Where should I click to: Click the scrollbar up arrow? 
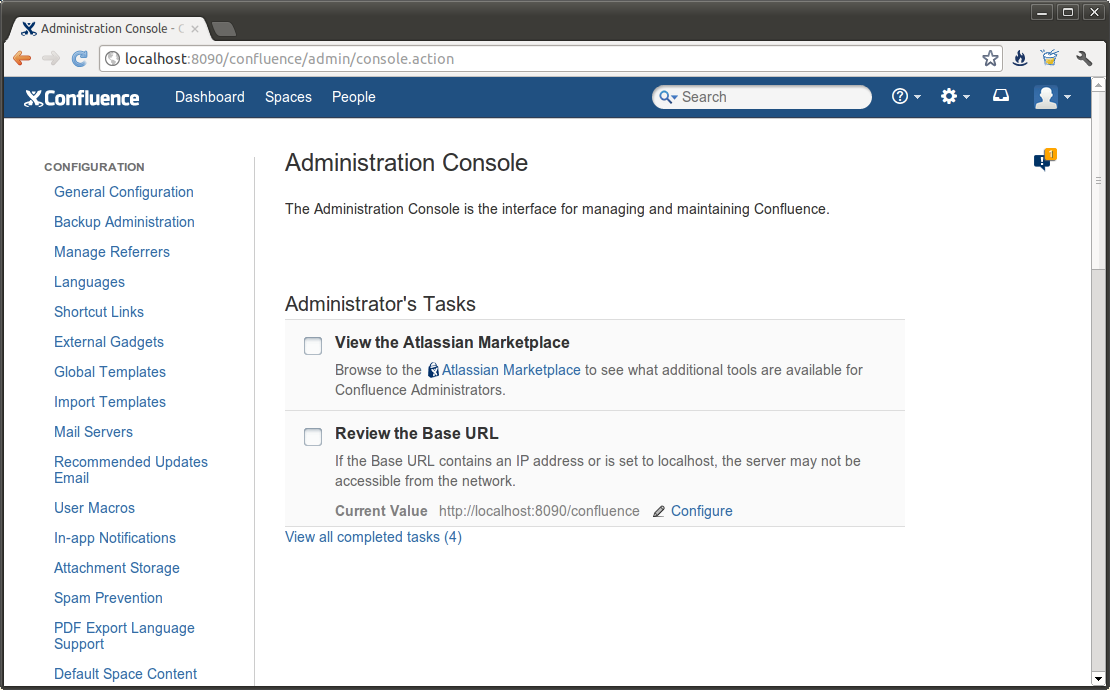[x=1098, y=84]
